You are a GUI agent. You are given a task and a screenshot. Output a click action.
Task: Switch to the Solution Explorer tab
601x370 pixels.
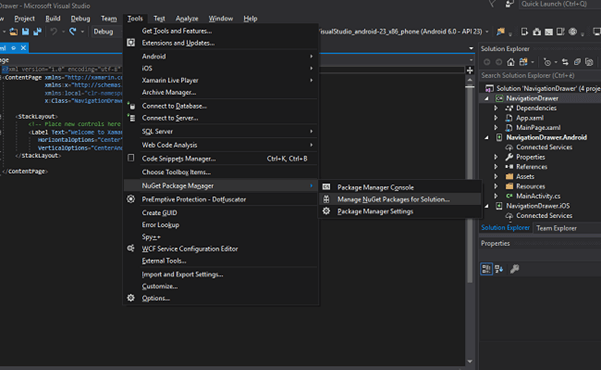click(505, 228)
